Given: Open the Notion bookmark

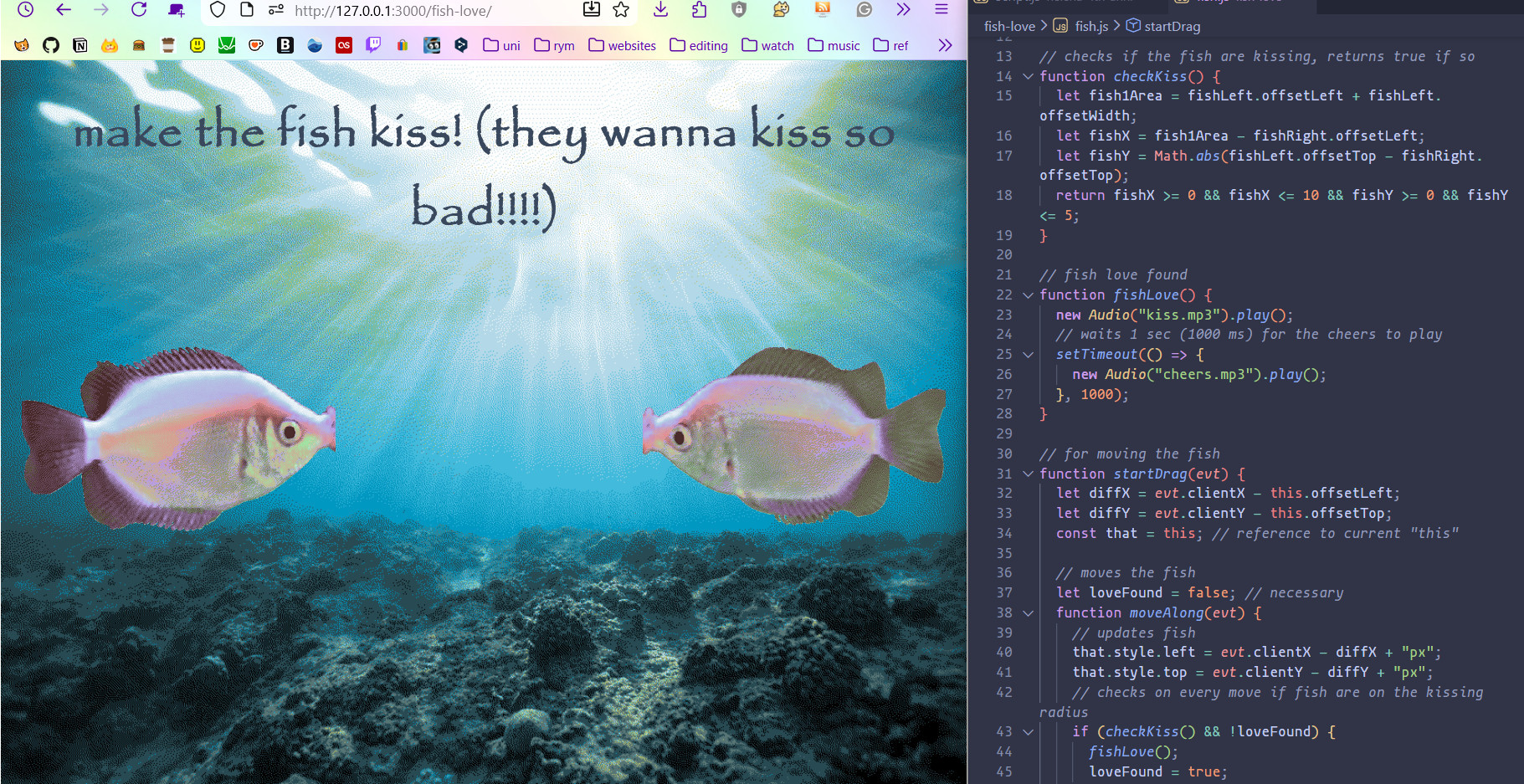Looking at the screenshot, I should 80,45.
